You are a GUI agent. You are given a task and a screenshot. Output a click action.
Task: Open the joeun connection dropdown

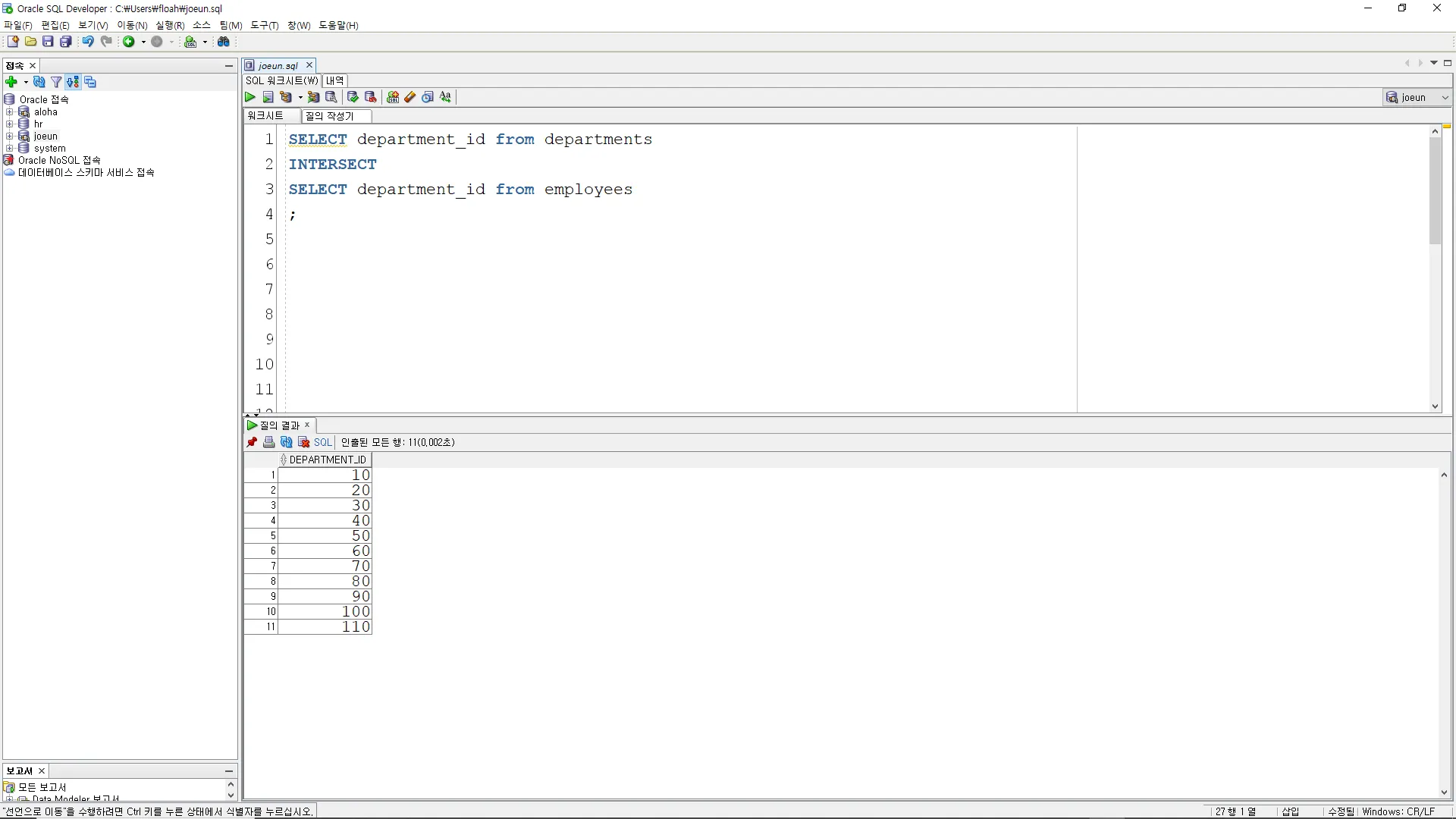[1445, 97]
